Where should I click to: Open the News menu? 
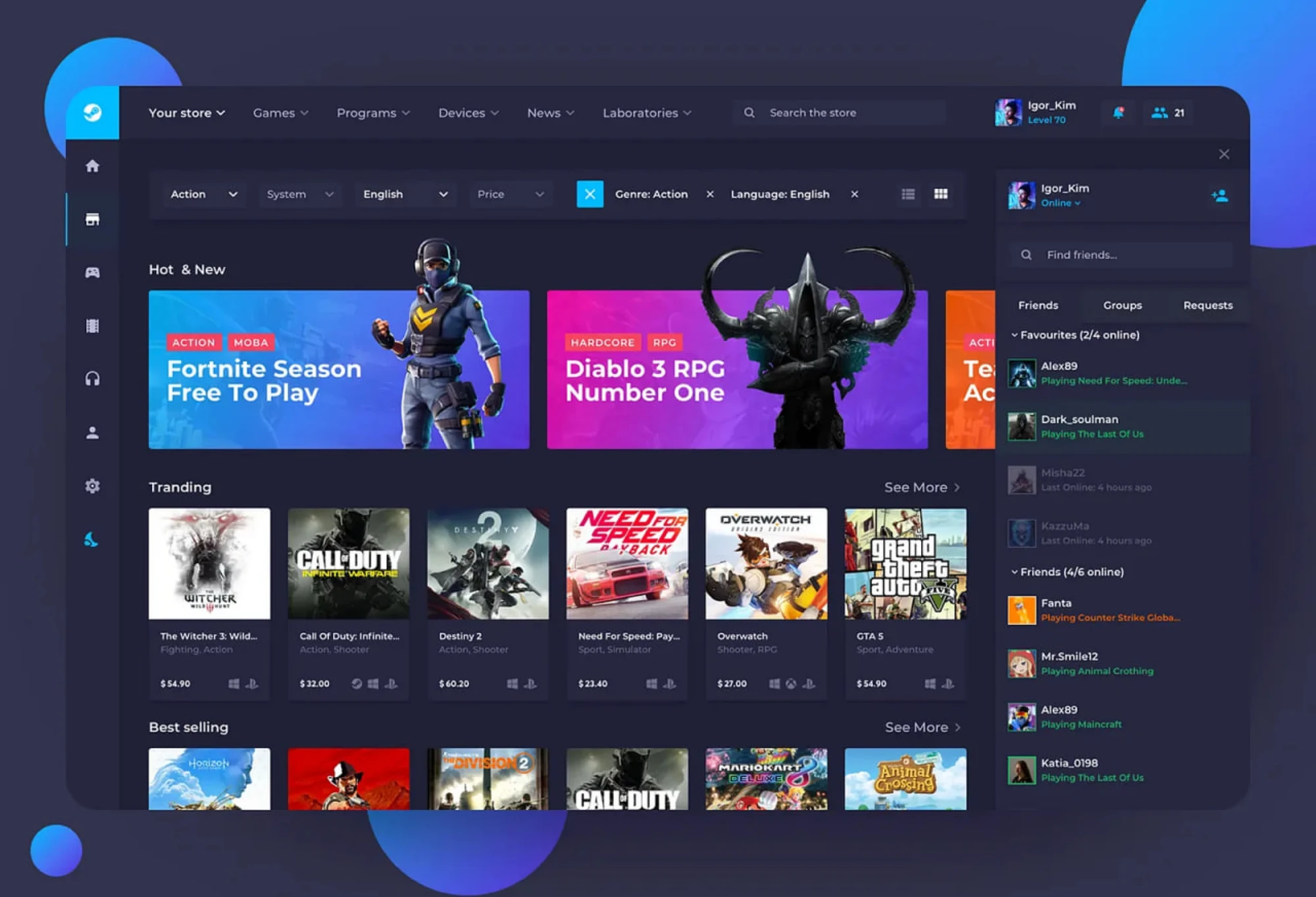tap(551, 113)
